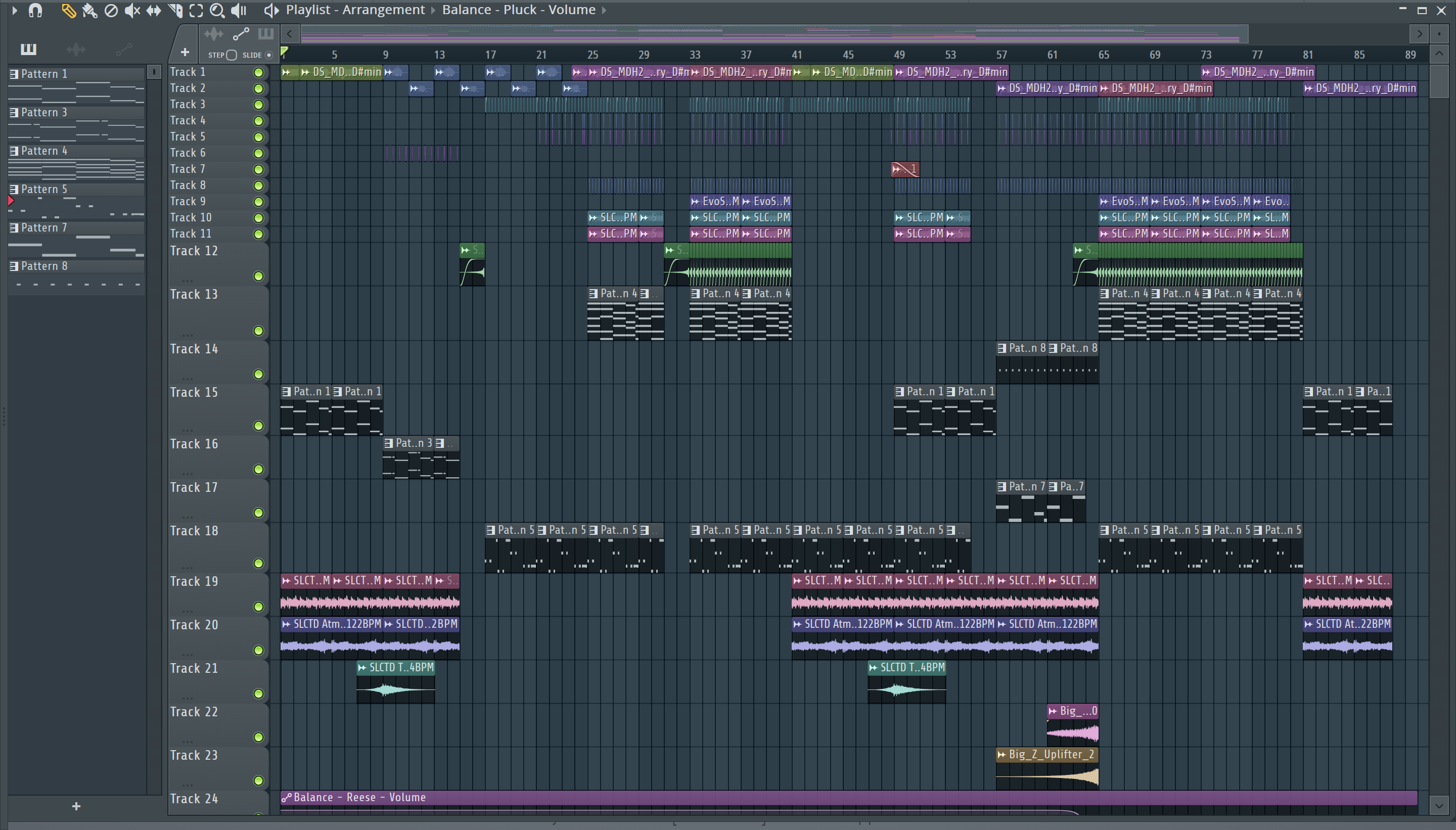Viewport: 1456px width, 830px height.
Task: Select the Delete tool
Action: pyautogui.click(x=111, y=10)
